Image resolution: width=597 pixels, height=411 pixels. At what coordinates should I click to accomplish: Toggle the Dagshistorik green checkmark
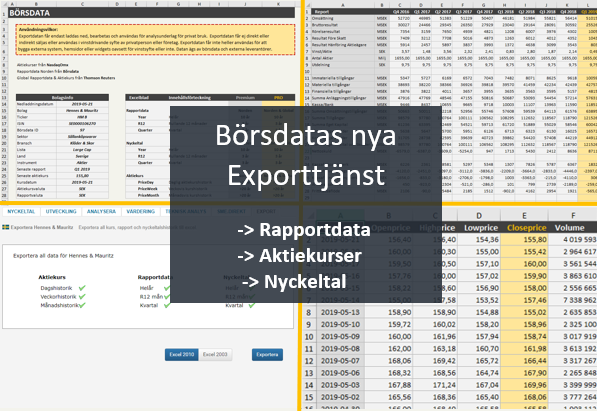pos(82,288)
